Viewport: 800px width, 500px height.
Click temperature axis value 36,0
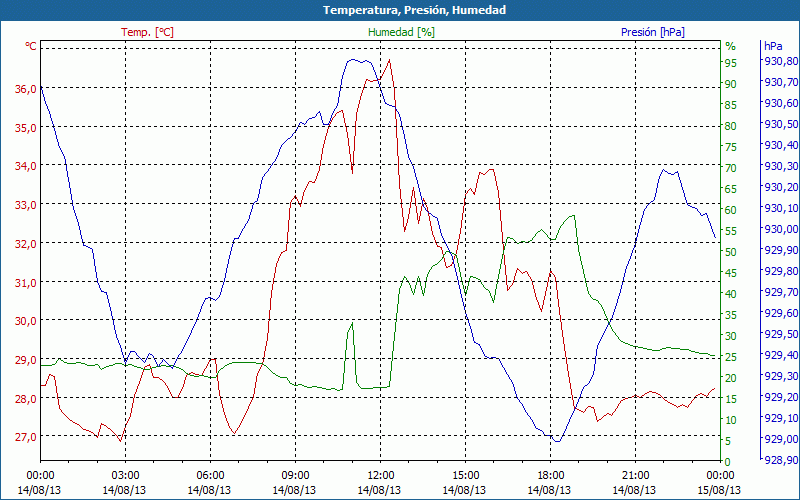tap(25, 89)
